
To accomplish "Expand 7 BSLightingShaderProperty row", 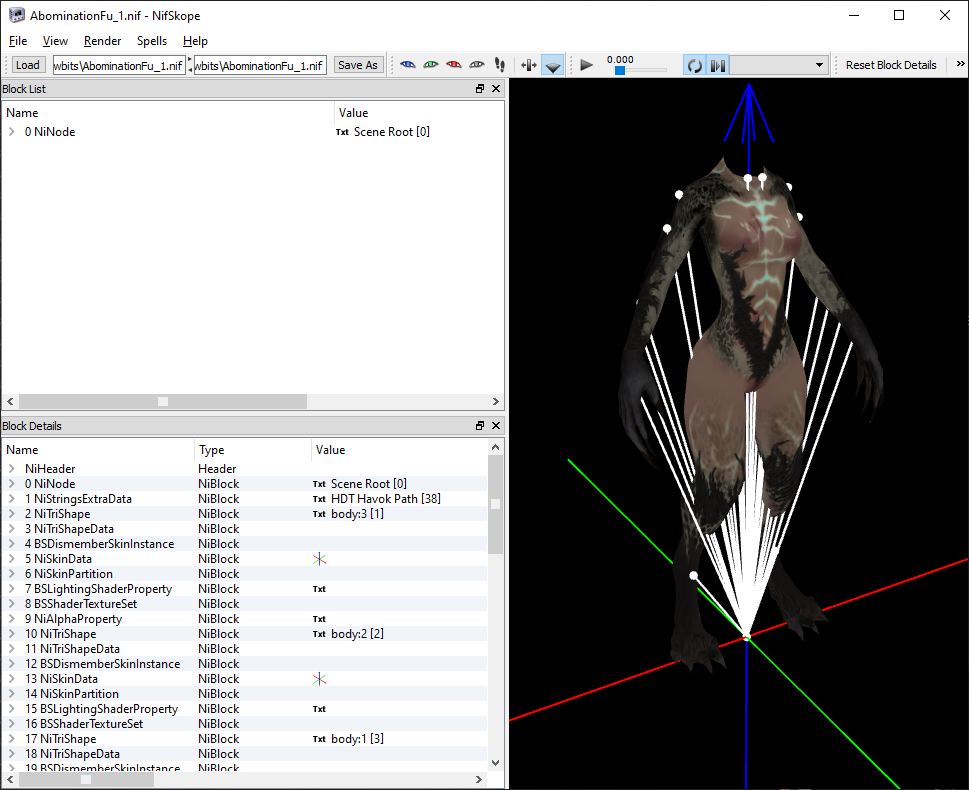I will click(11, 589).
